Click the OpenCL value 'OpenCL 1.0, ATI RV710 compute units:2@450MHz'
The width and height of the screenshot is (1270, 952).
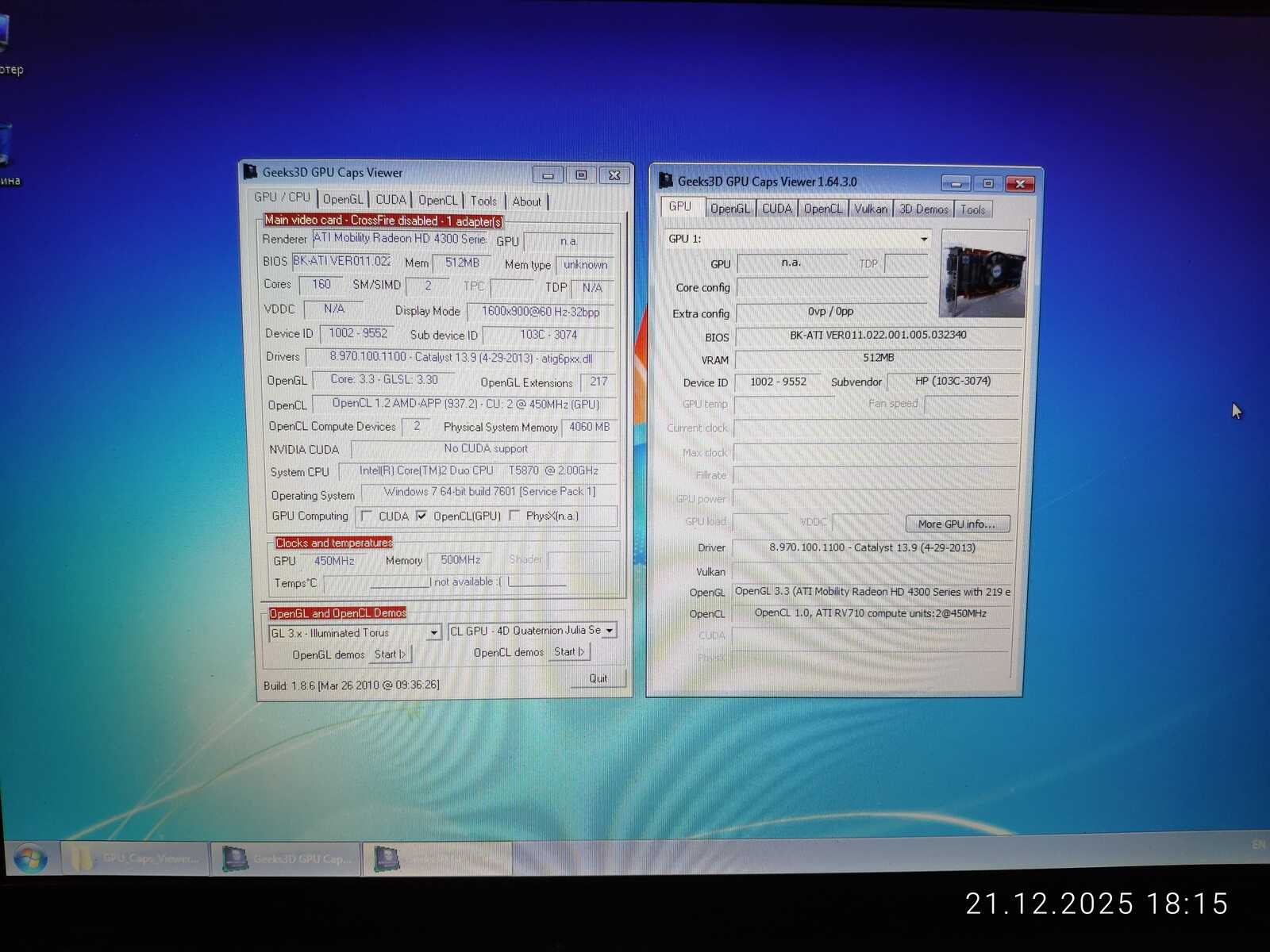[x=872, y=613]
